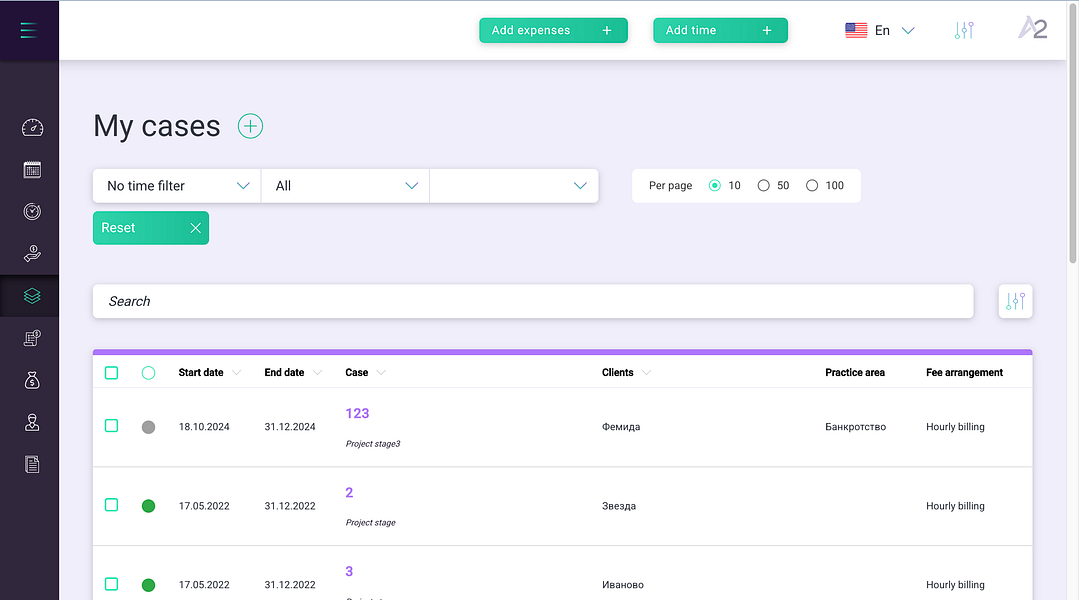The image size is (1079, 600).
Task: Click Hourly billing in case 2 row
Action: (x=956, y=506)
